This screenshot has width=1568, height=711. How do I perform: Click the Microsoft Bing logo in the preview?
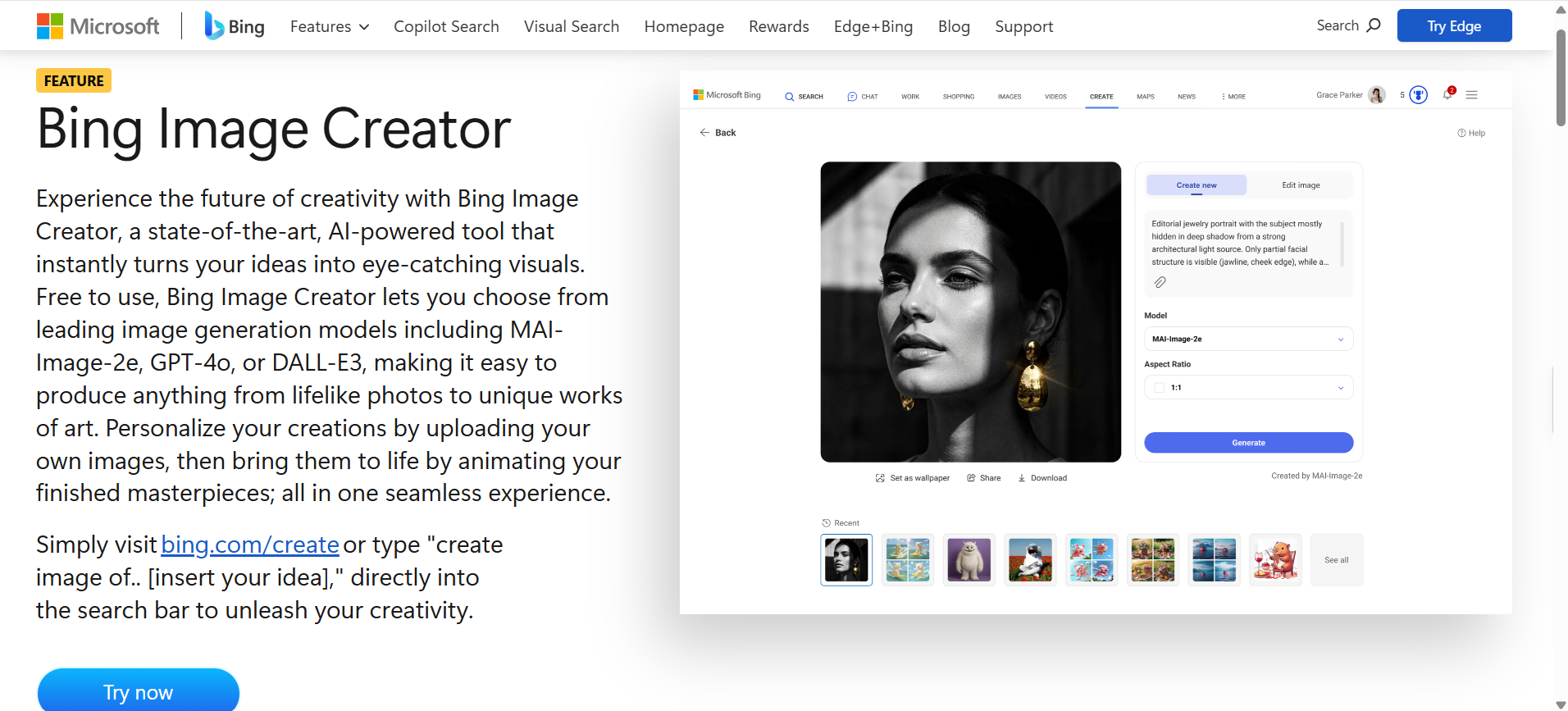click(727, 95)
